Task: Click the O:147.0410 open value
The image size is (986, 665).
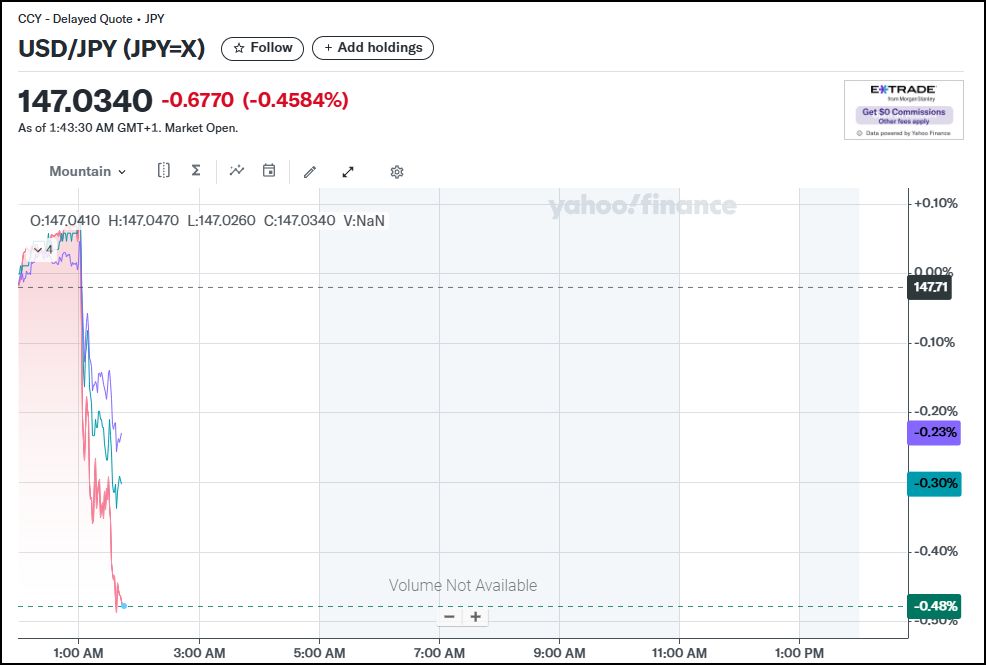Action: [65, 221]
